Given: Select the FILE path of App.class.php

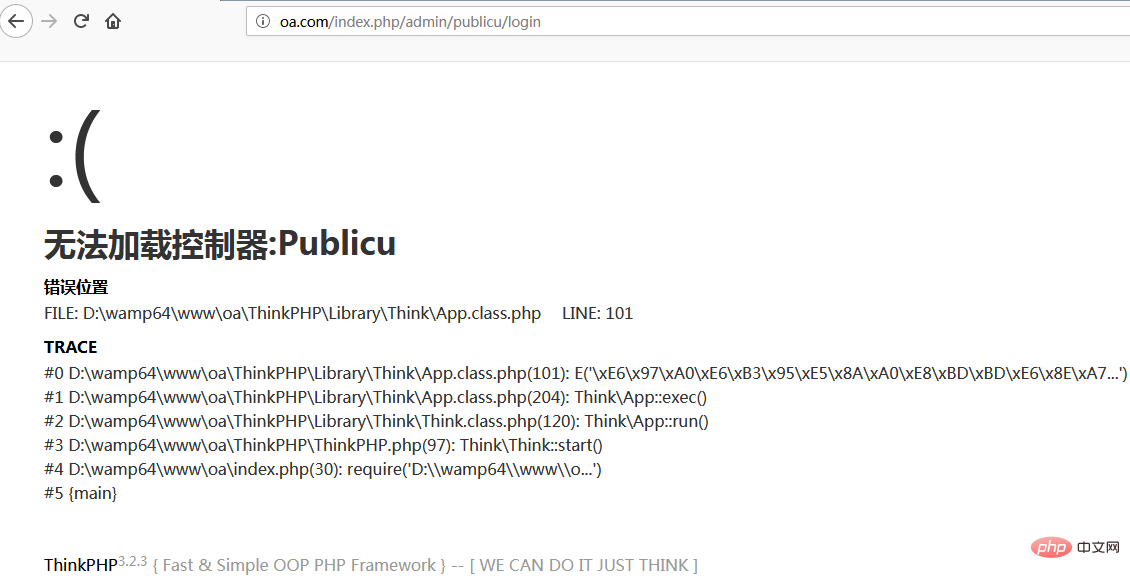Looking at the screenshot, I should (293, 313).
